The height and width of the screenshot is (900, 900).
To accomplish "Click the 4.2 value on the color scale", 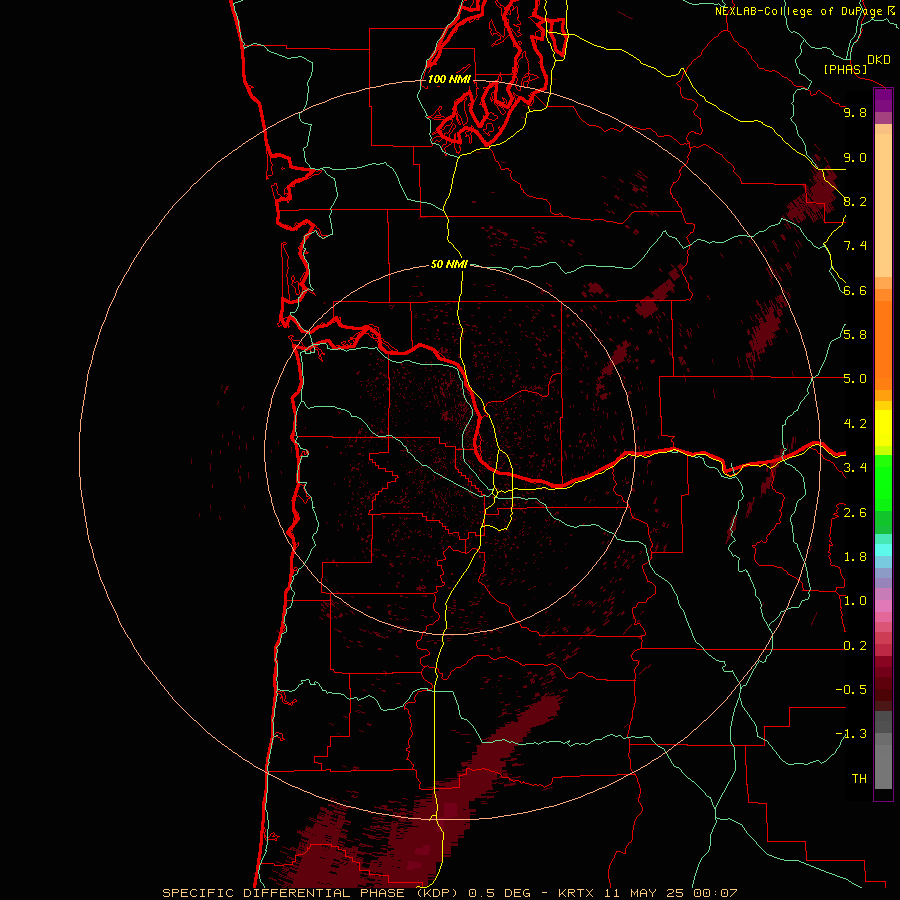I will (x=855, y=424).
